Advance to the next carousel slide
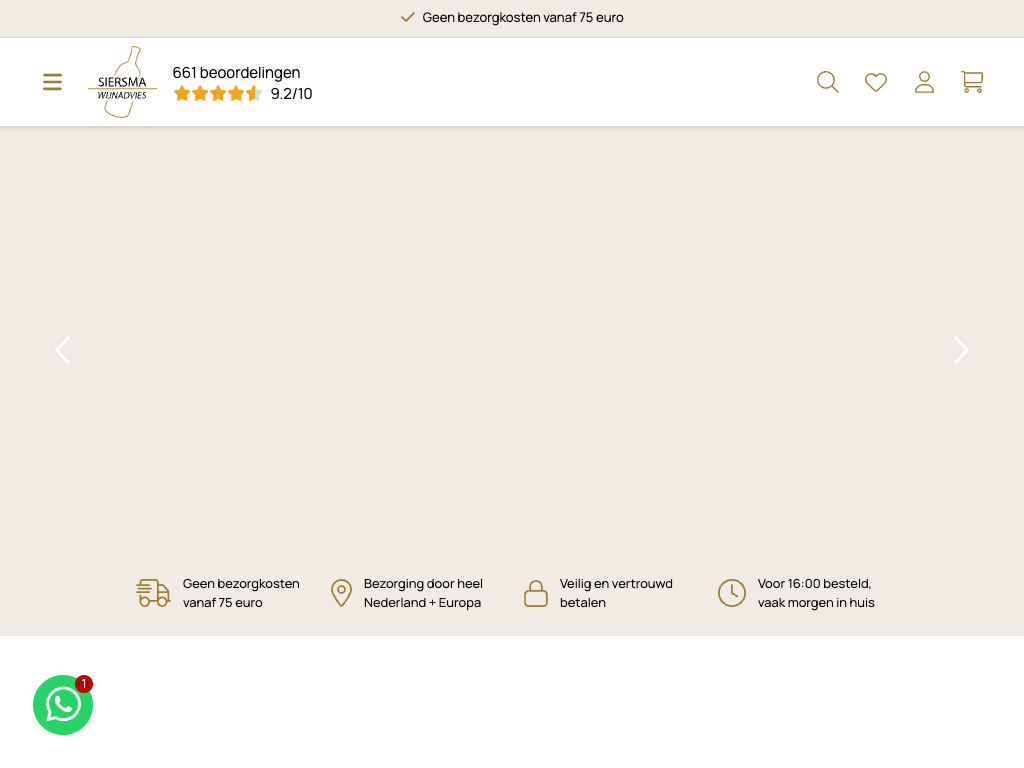This screenshot has height=768, width=1024. [961, 350]
